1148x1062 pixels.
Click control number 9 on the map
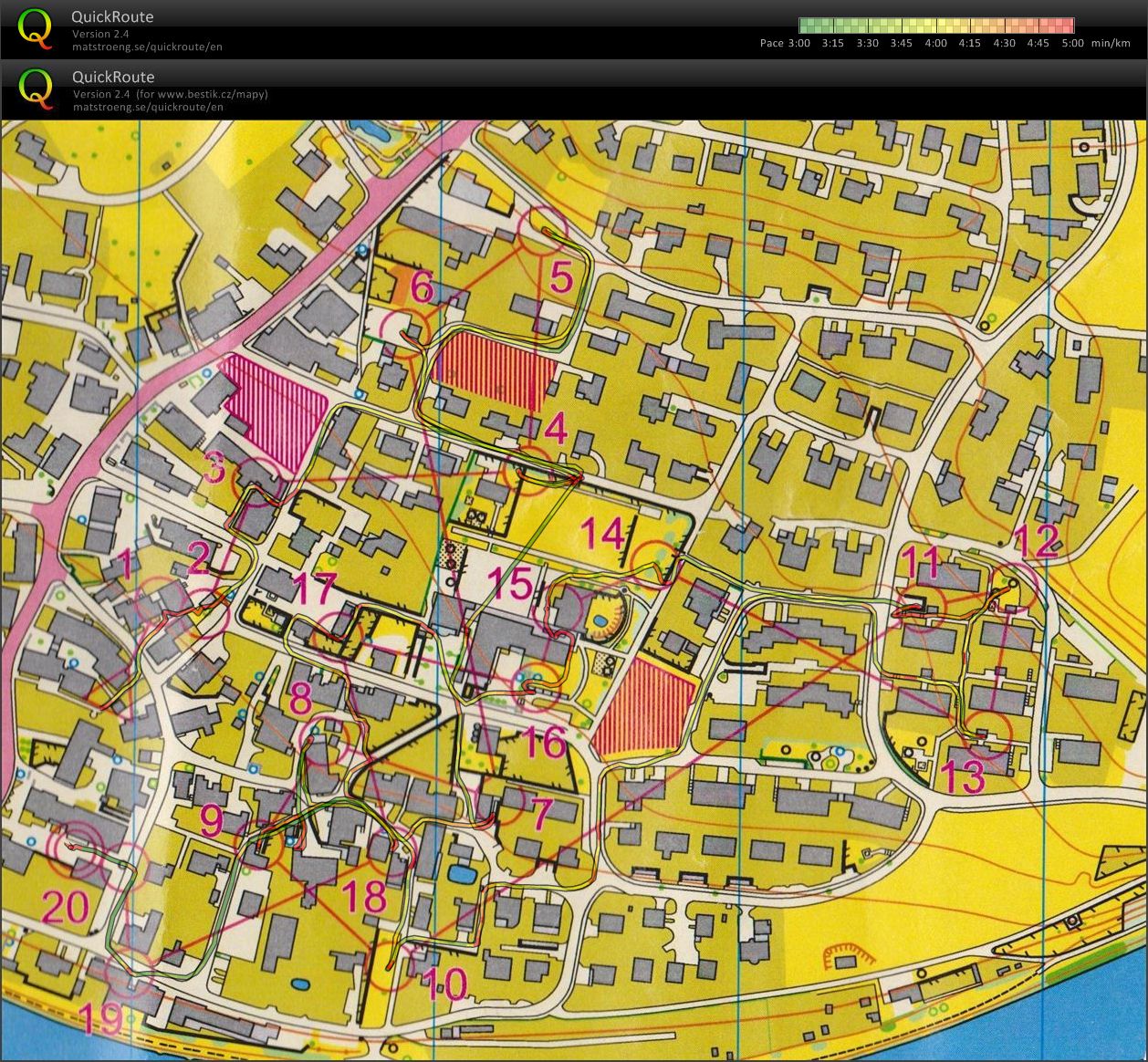pos(212,819)
